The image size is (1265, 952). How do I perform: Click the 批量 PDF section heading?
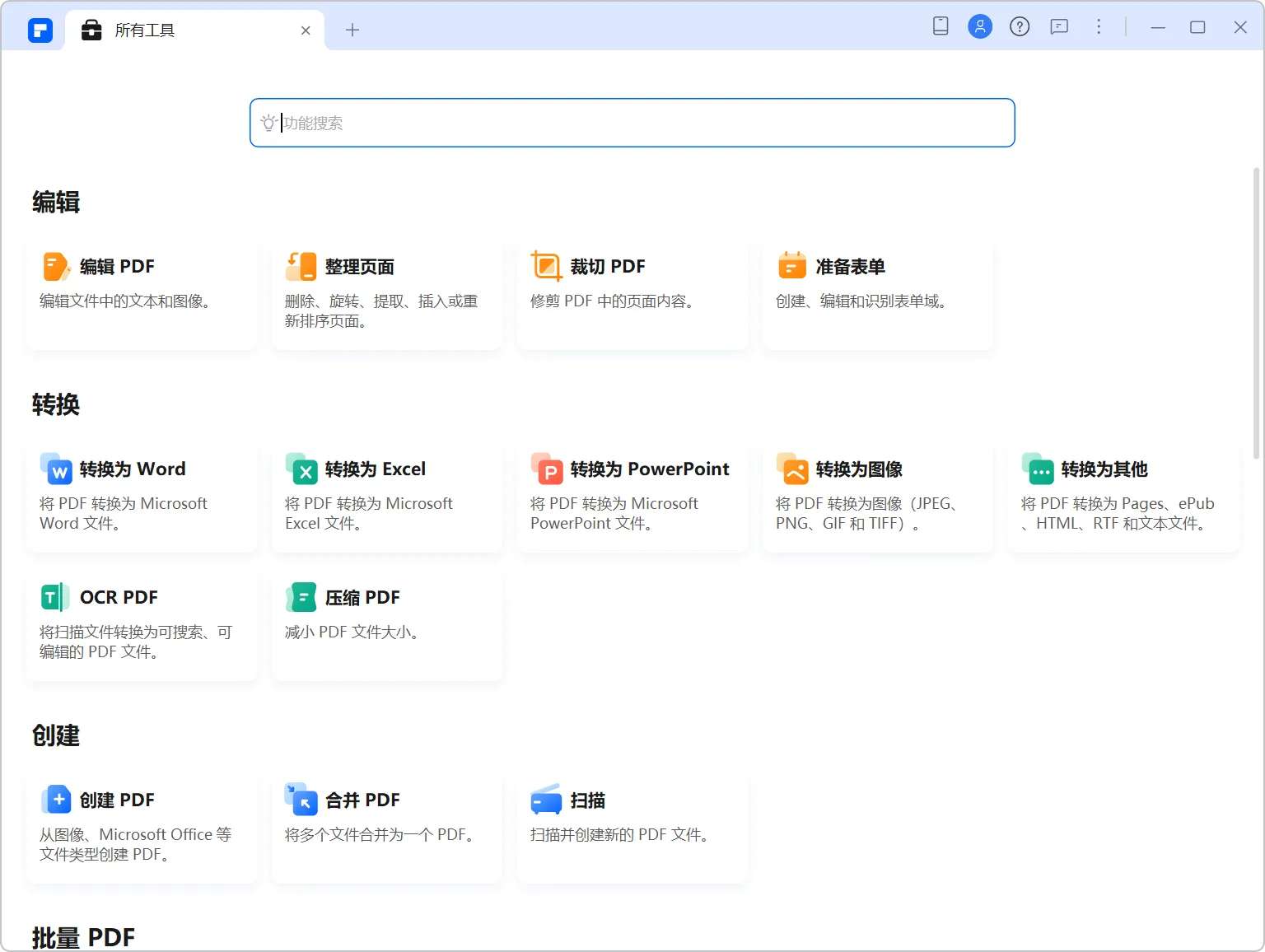(x=83, y=938)
